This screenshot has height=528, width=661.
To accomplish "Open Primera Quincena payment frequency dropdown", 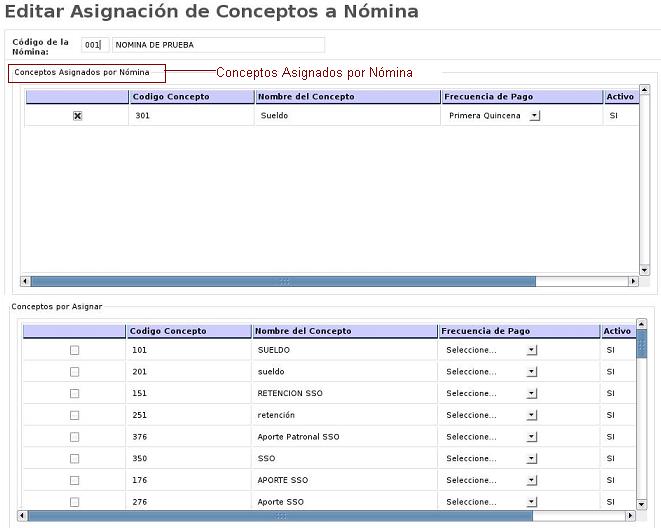I will pos(534,116).
